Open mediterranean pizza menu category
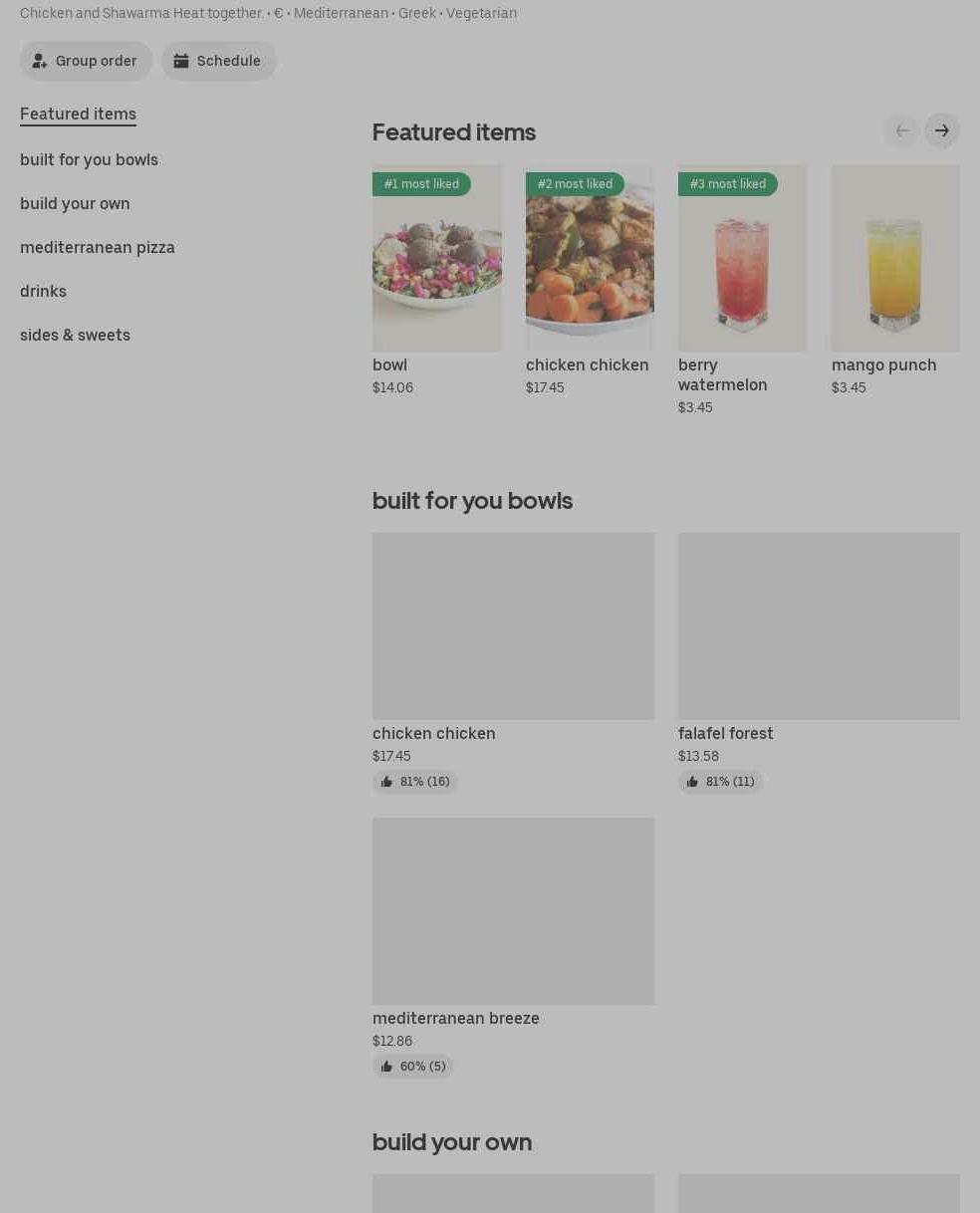The height and width of the screenshot is (1213, 980). pyautogui.click(x=97, y=247)
